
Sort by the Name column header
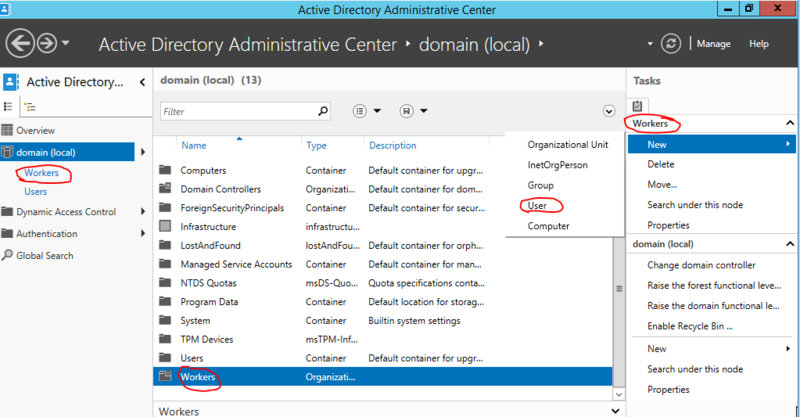(194, 145)
